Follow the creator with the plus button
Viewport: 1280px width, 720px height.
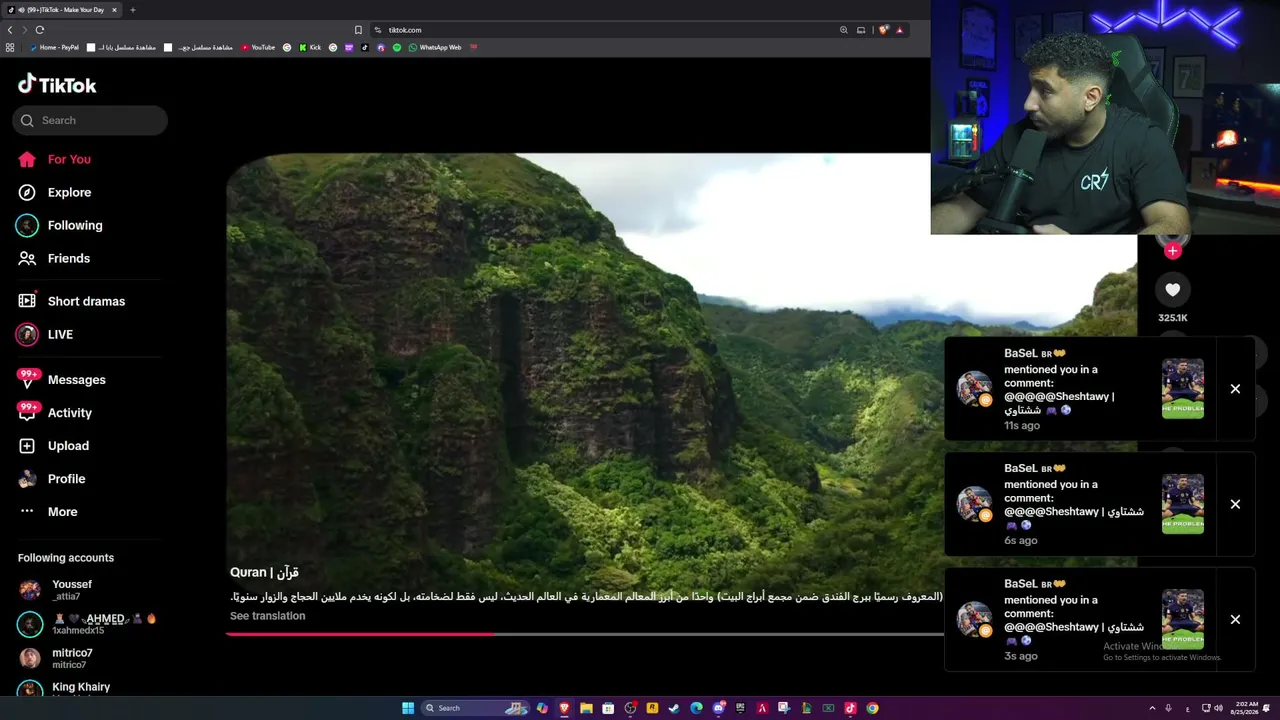tap(1173, 251)
